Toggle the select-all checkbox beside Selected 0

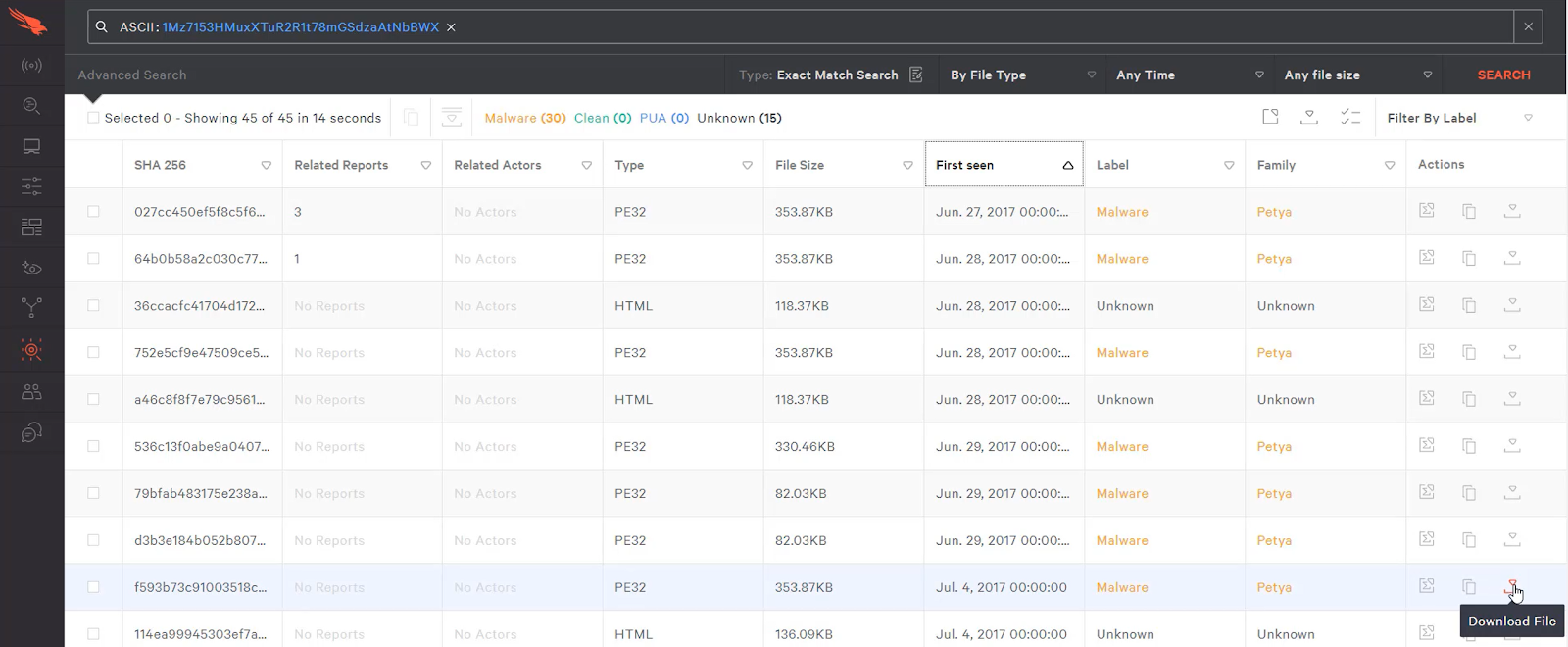(93, 118)
